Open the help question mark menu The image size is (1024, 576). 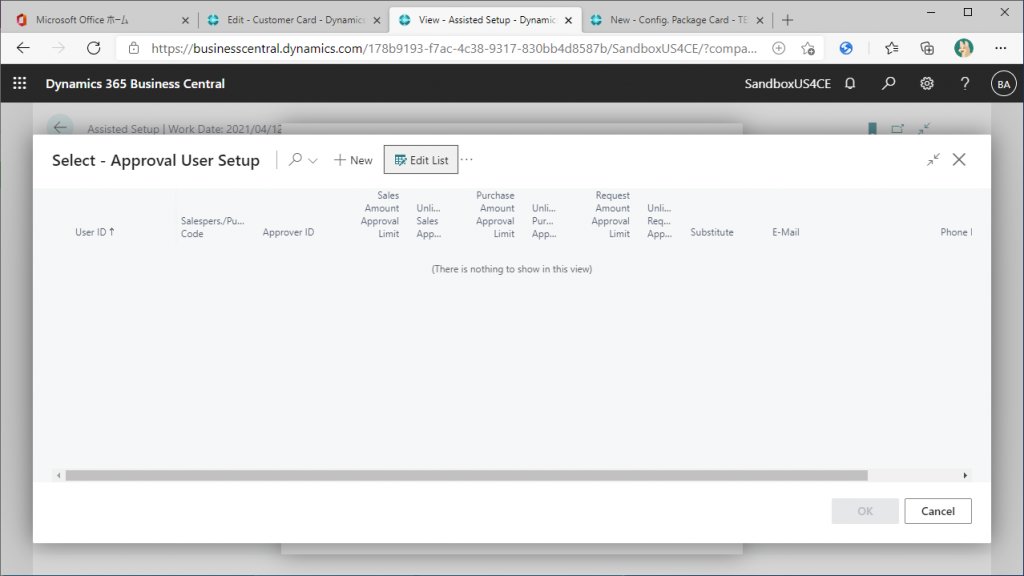point(965,84)
